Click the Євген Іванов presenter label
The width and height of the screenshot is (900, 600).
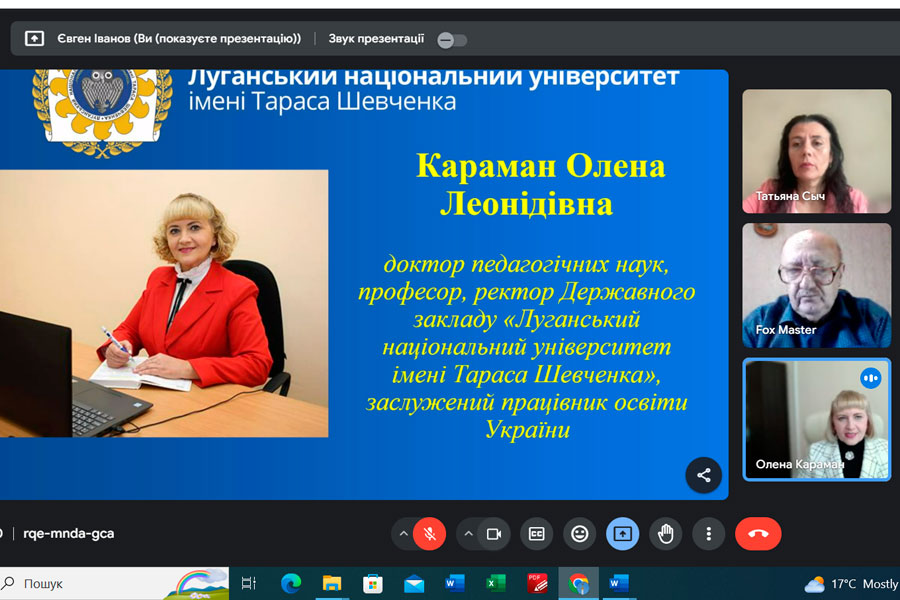(179, 38)
